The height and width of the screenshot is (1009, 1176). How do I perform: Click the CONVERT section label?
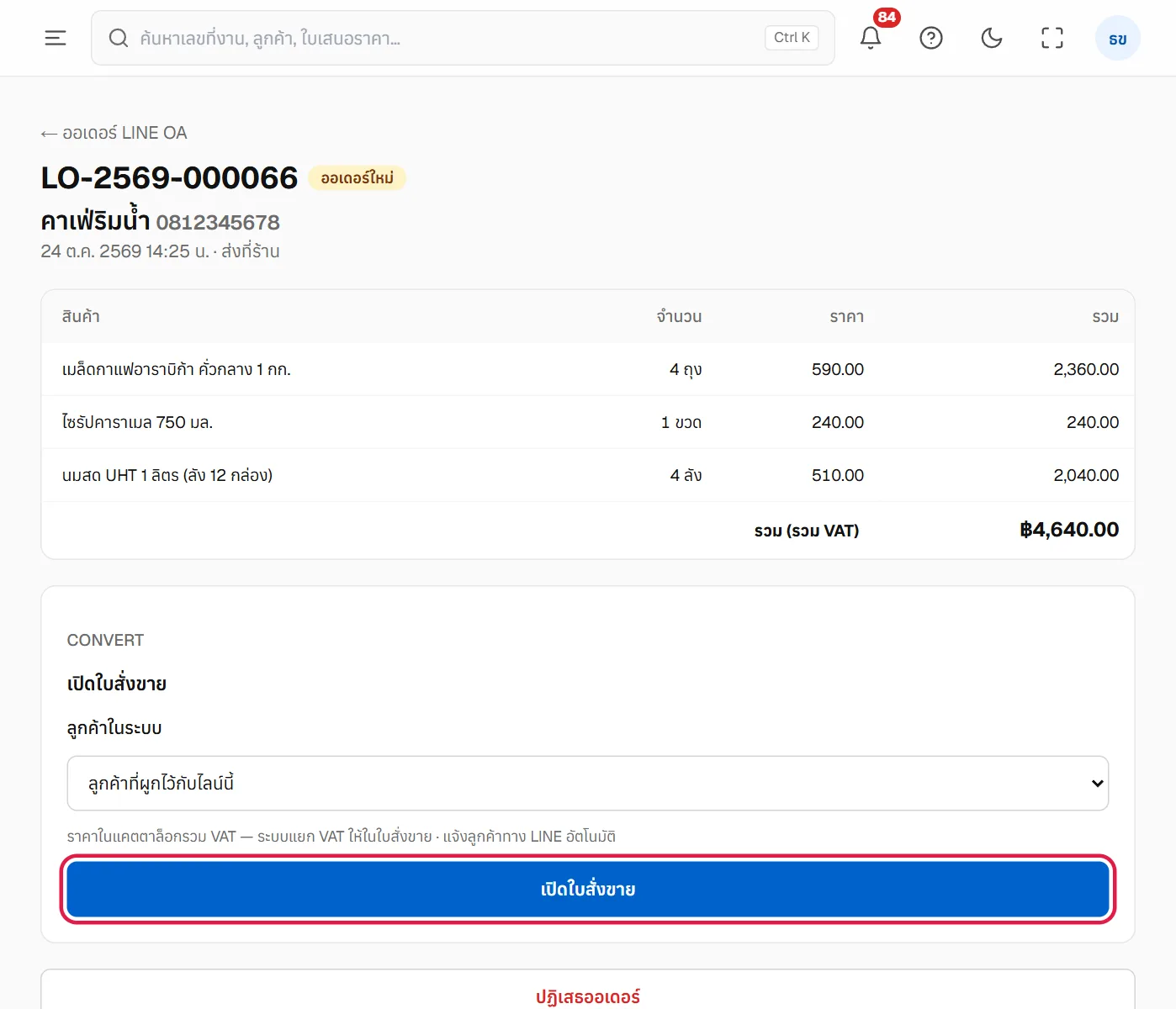click(105, 640)
